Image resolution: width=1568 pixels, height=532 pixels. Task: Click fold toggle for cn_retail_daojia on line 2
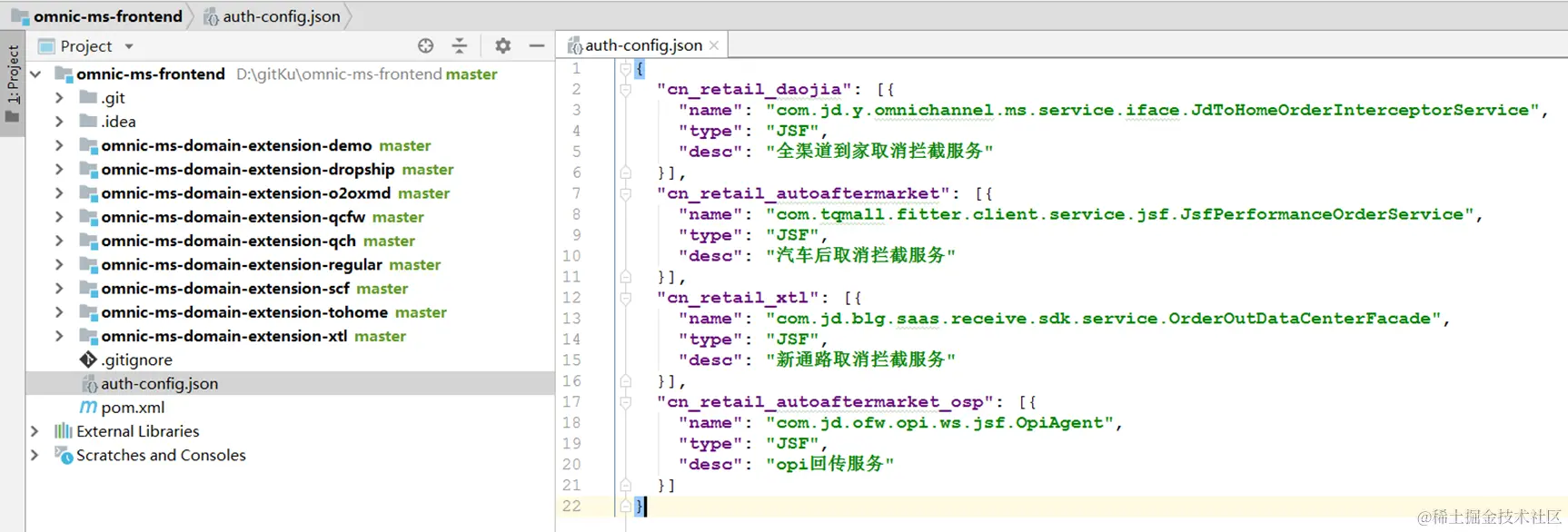point(625,89)
